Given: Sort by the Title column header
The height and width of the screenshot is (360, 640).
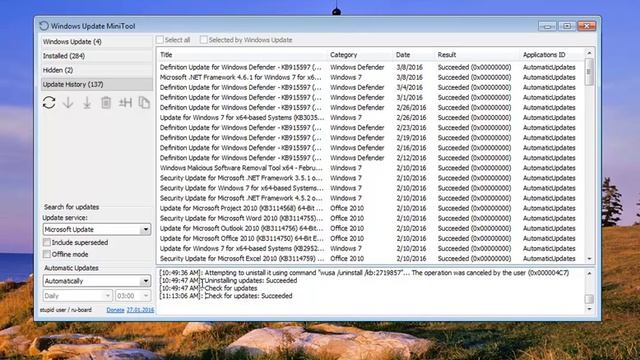Looking at the screenshot, I should click(x=242, y=55).
